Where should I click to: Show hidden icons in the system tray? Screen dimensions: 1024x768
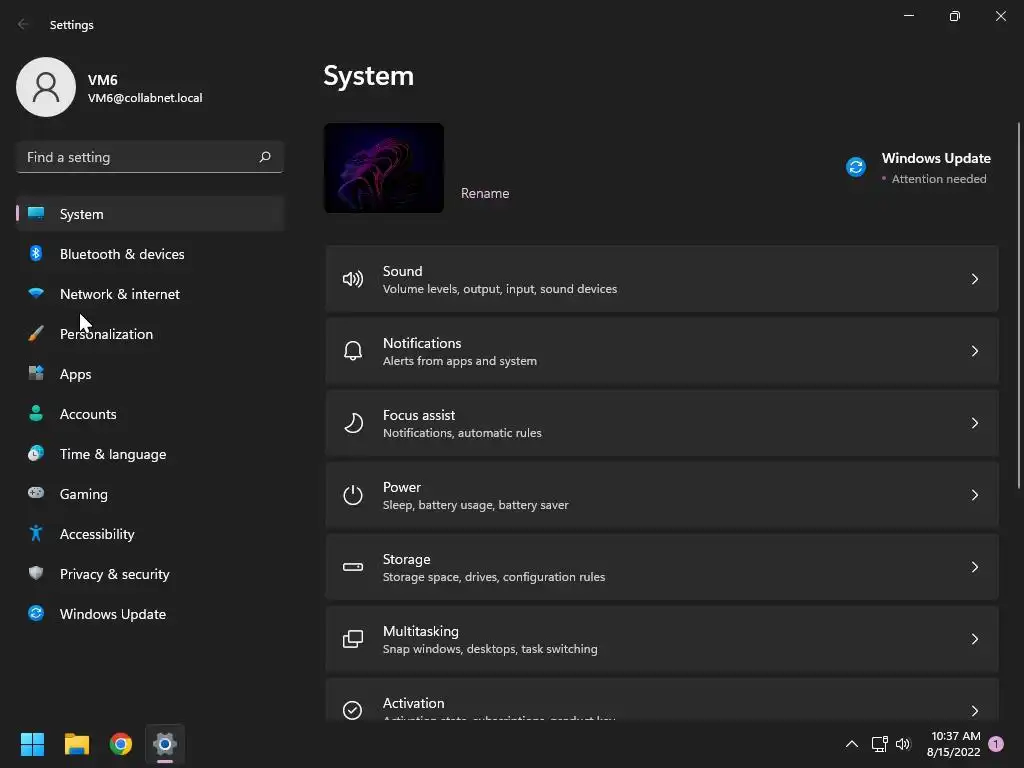[x=852, y=744]
